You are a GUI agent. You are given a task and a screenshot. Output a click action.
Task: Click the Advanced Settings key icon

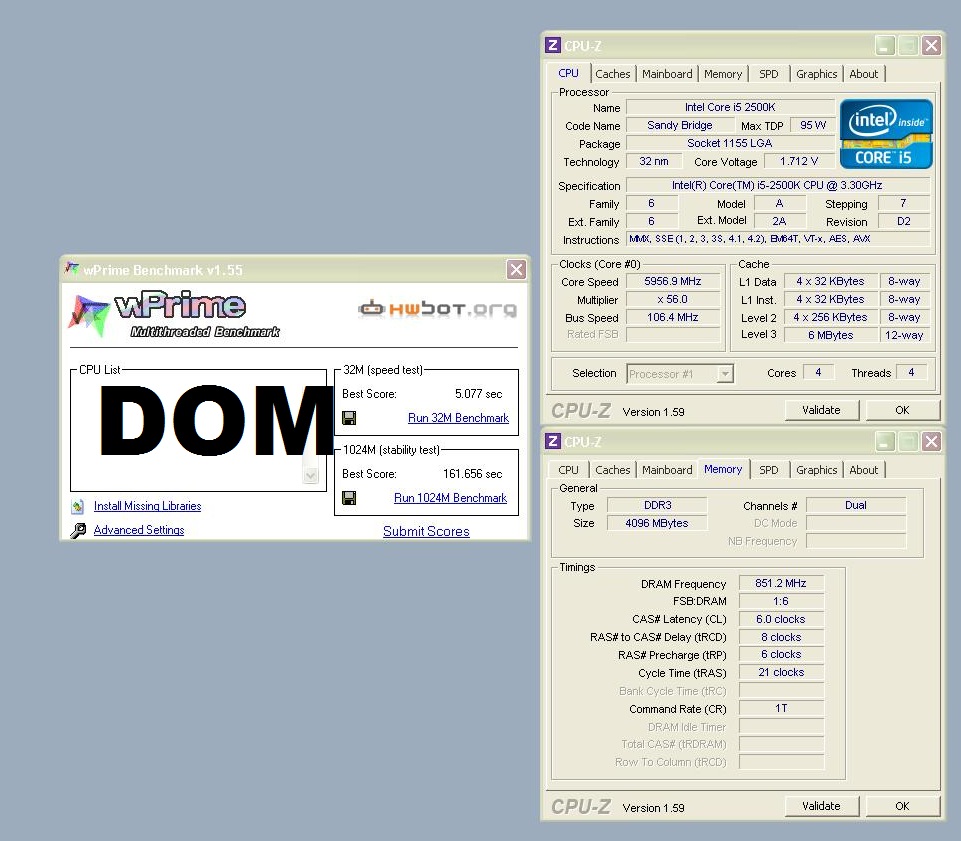tap(78, 531)
